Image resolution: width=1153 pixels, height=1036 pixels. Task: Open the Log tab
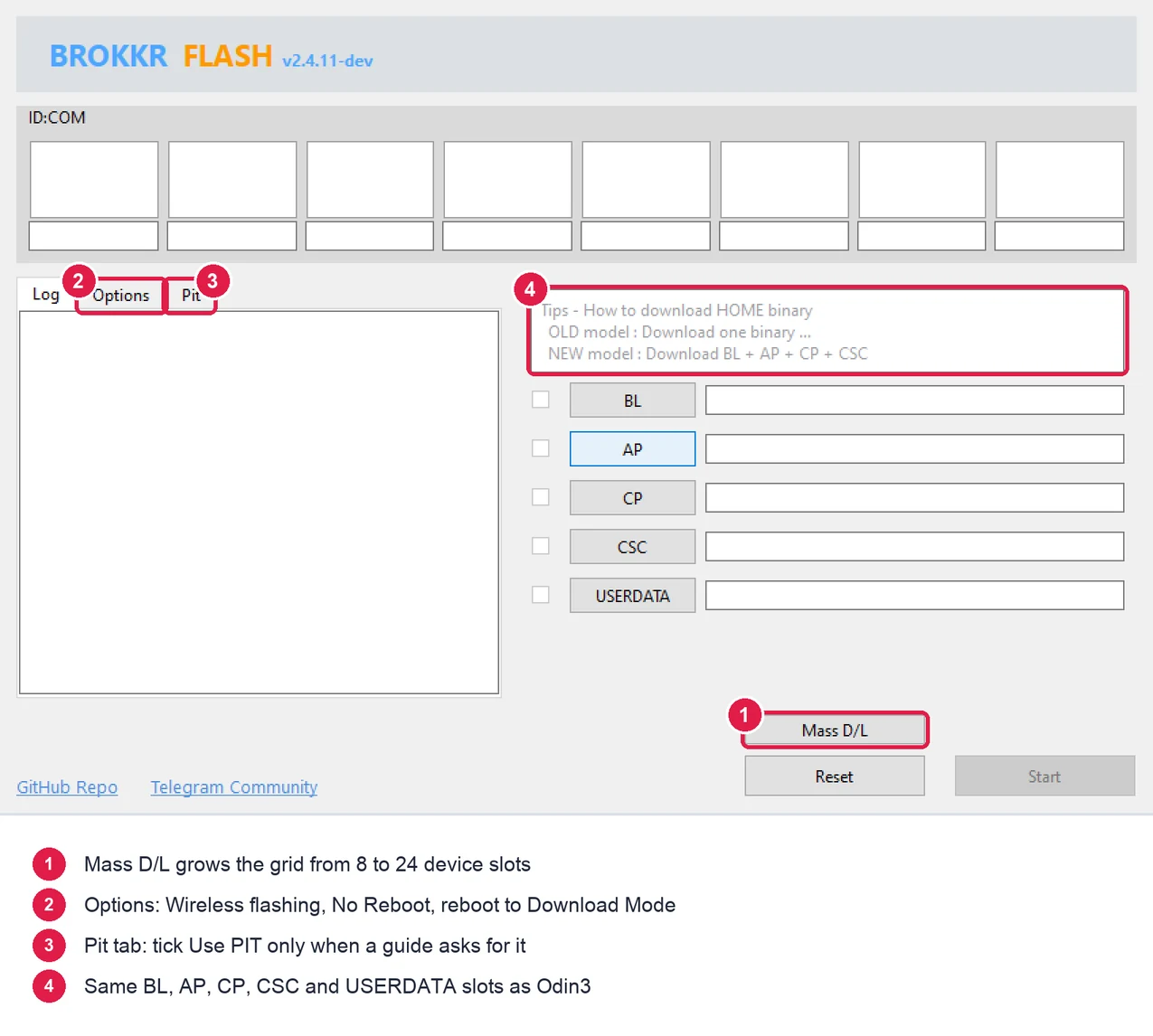click(x=45, y=295)
